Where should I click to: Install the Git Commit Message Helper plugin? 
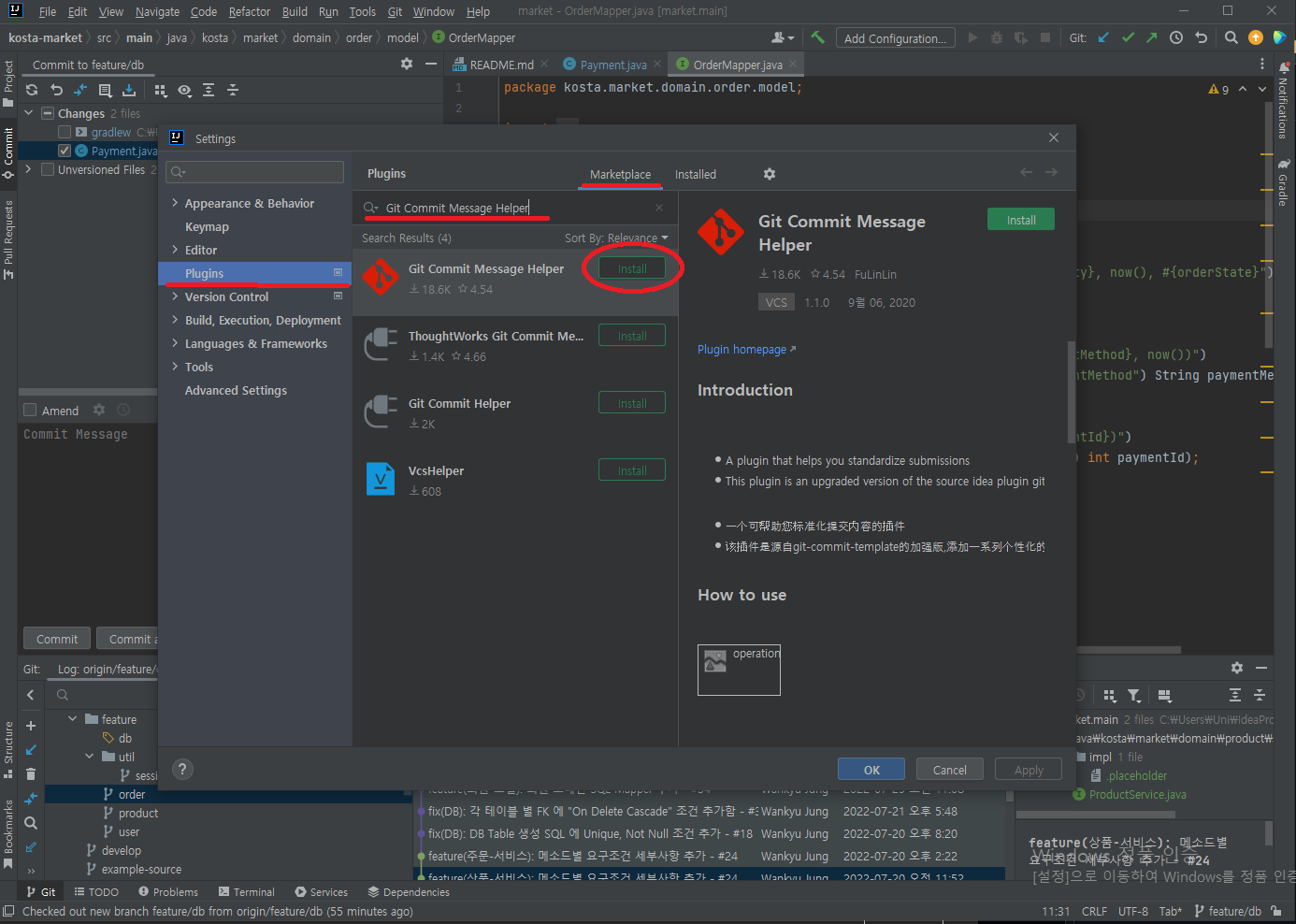(x=632, y=267)
